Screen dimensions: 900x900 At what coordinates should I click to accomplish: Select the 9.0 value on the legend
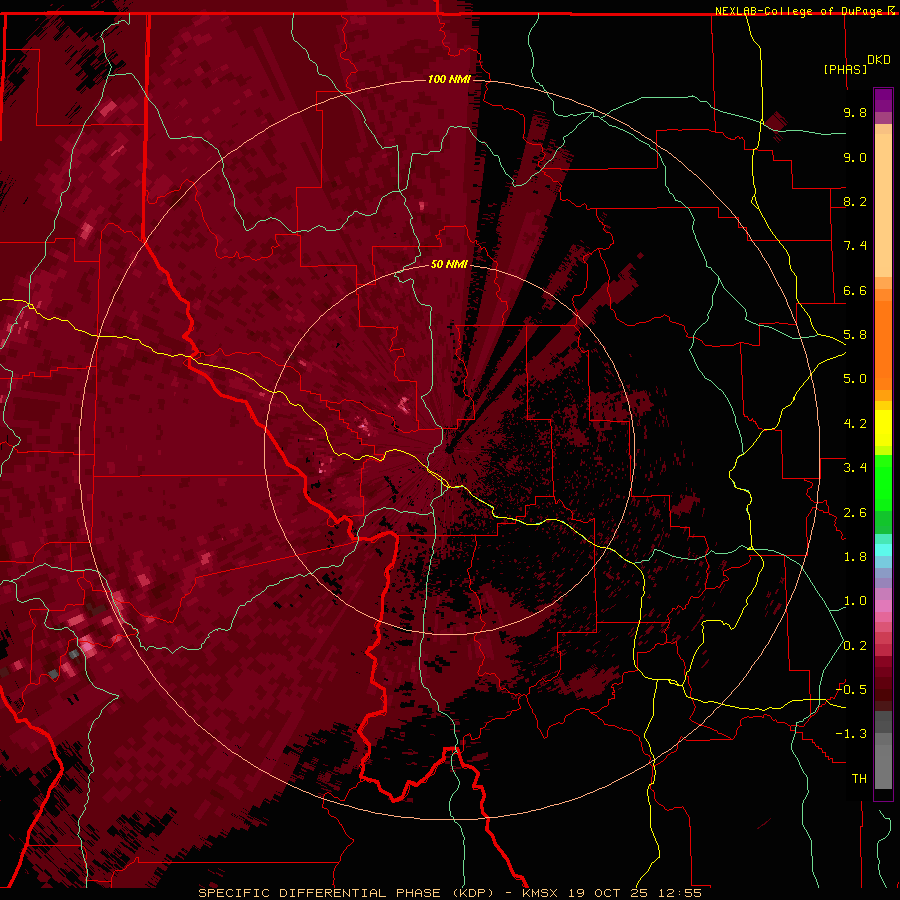point(855,157)
